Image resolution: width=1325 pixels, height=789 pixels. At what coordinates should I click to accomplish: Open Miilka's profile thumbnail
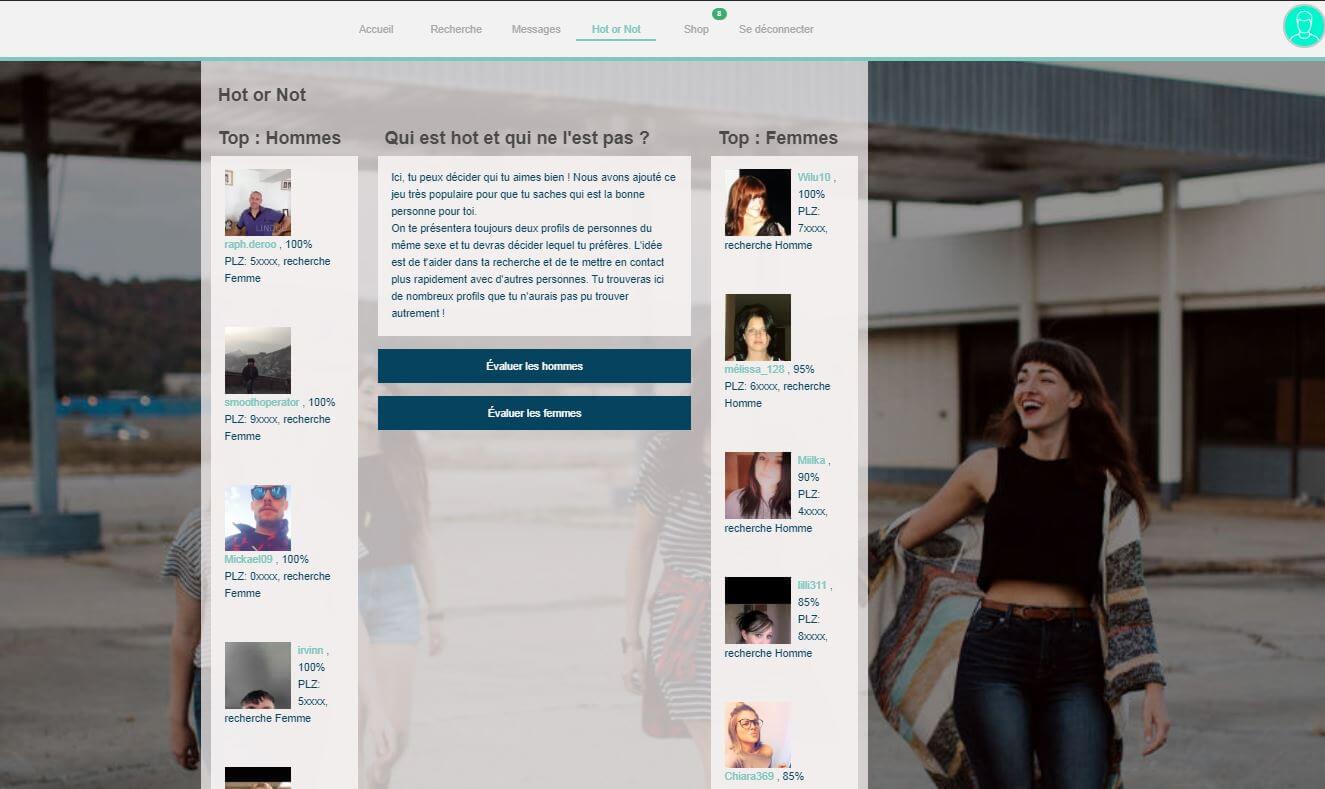(757, 485)
